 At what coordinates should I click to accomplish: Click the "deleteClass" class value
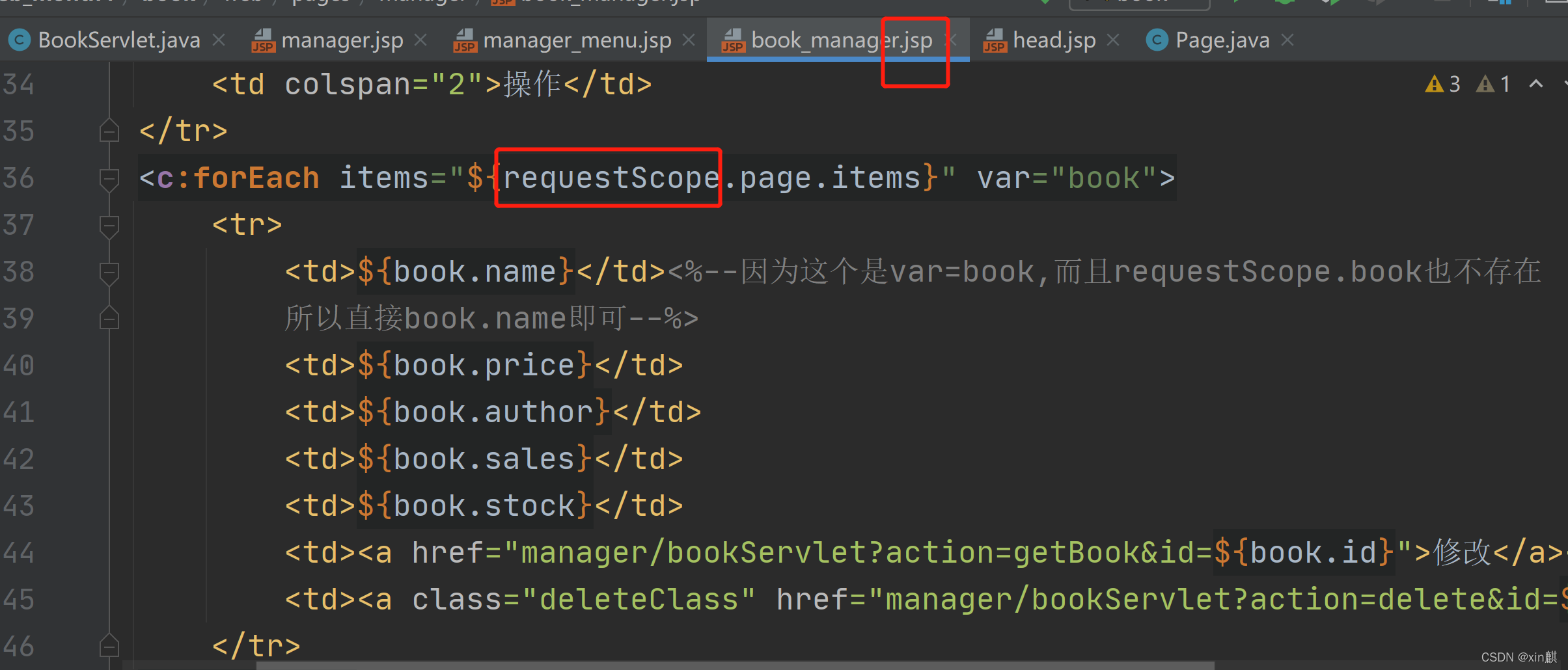coord(639,600)
